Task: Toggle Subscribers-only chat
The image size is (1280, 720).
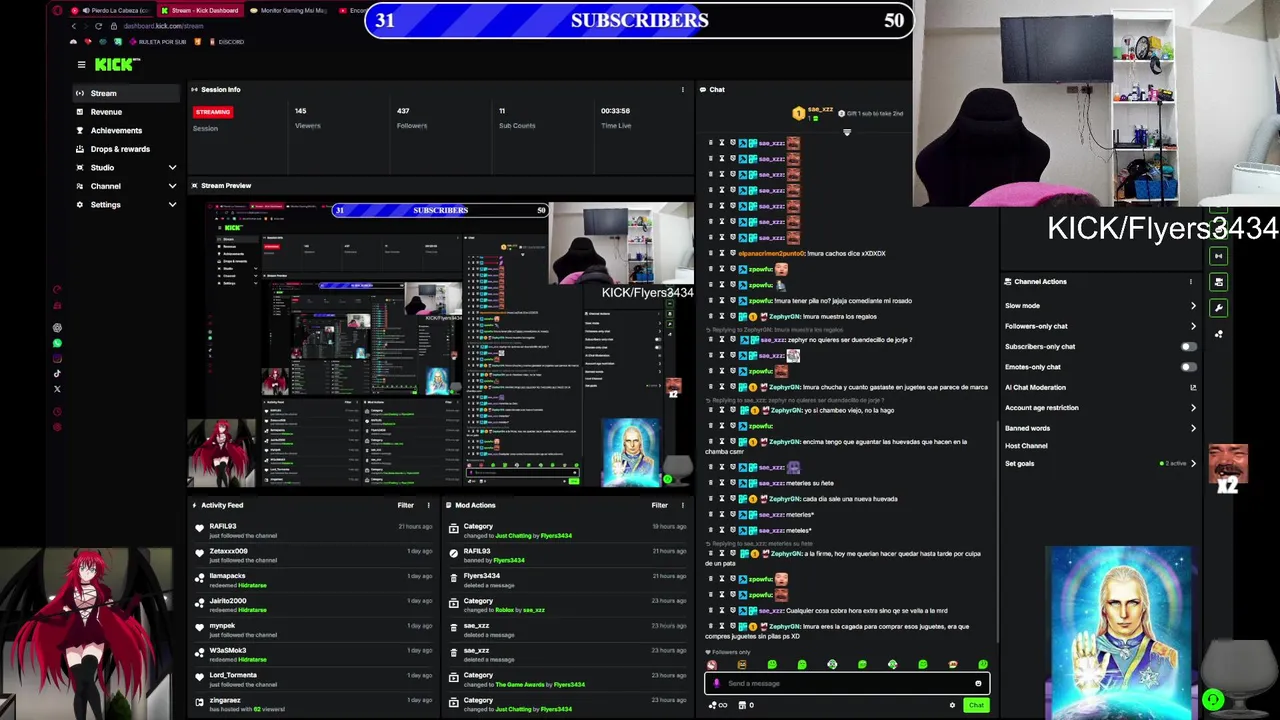Action: (1188, 347)
